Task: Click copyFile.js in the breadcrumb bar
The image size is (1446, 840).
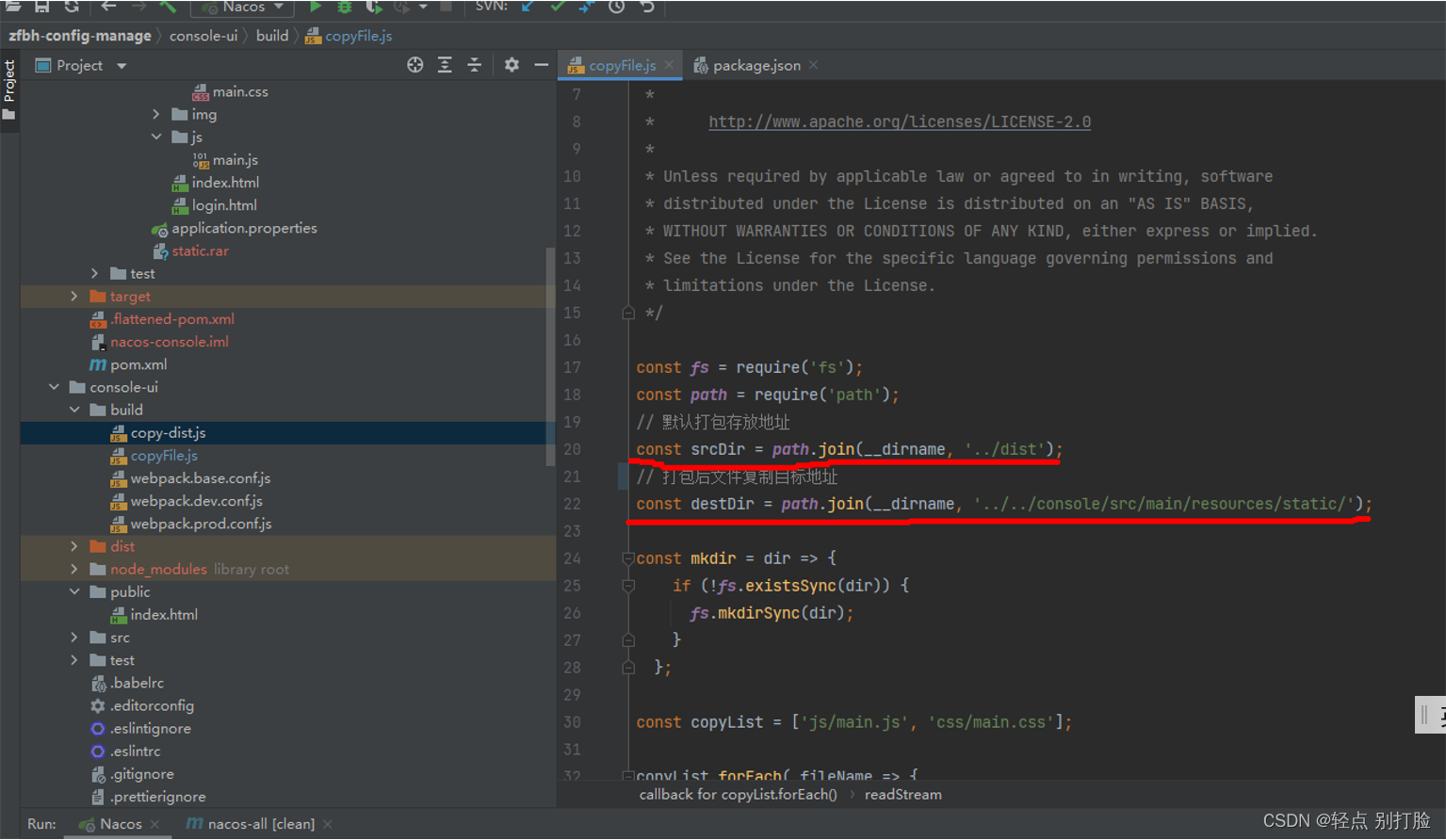Action: 349,36
